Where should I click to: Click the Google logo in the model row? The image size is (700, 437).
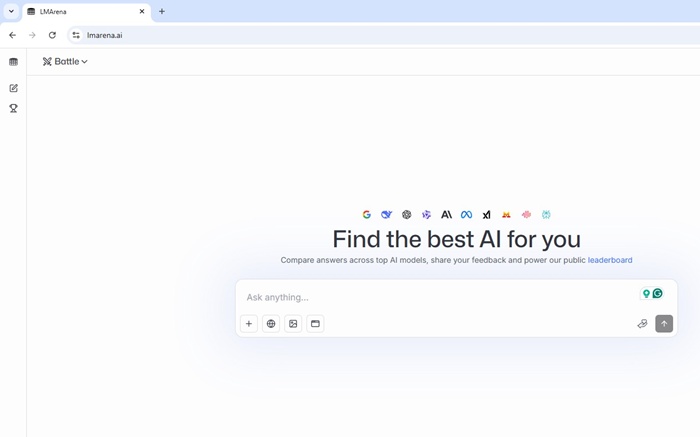pos(367,215)
